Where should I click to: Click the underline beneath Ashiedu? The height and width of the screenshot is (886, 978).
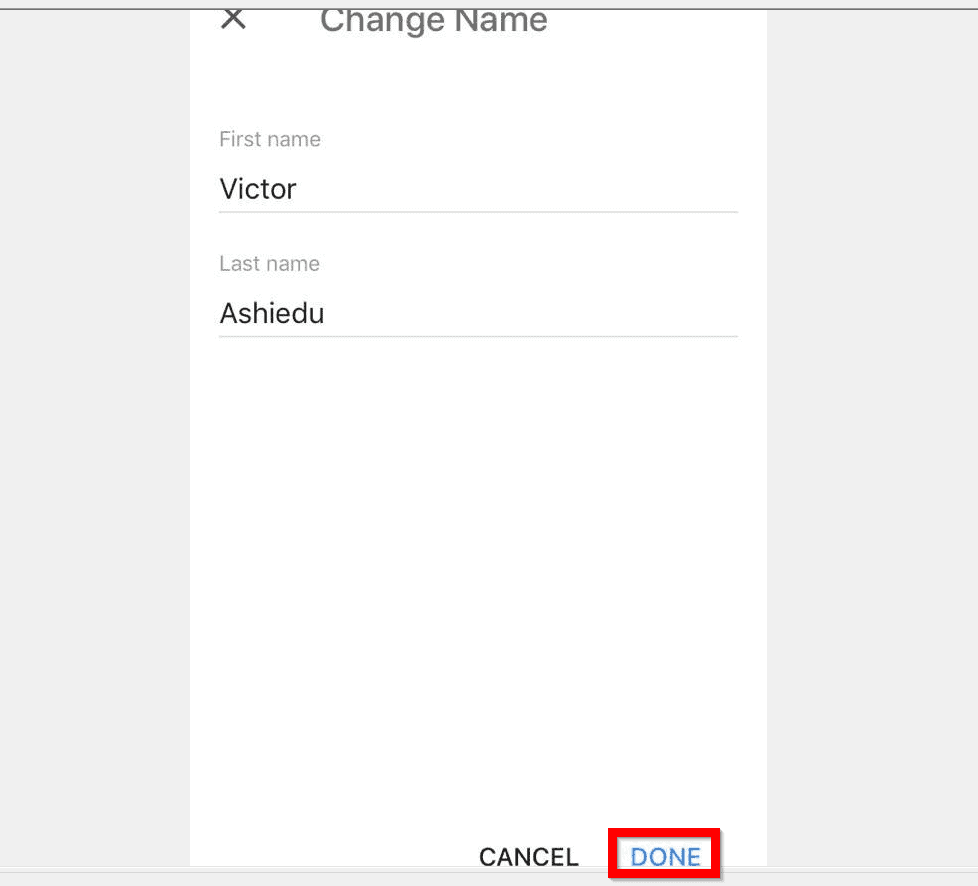478,336
